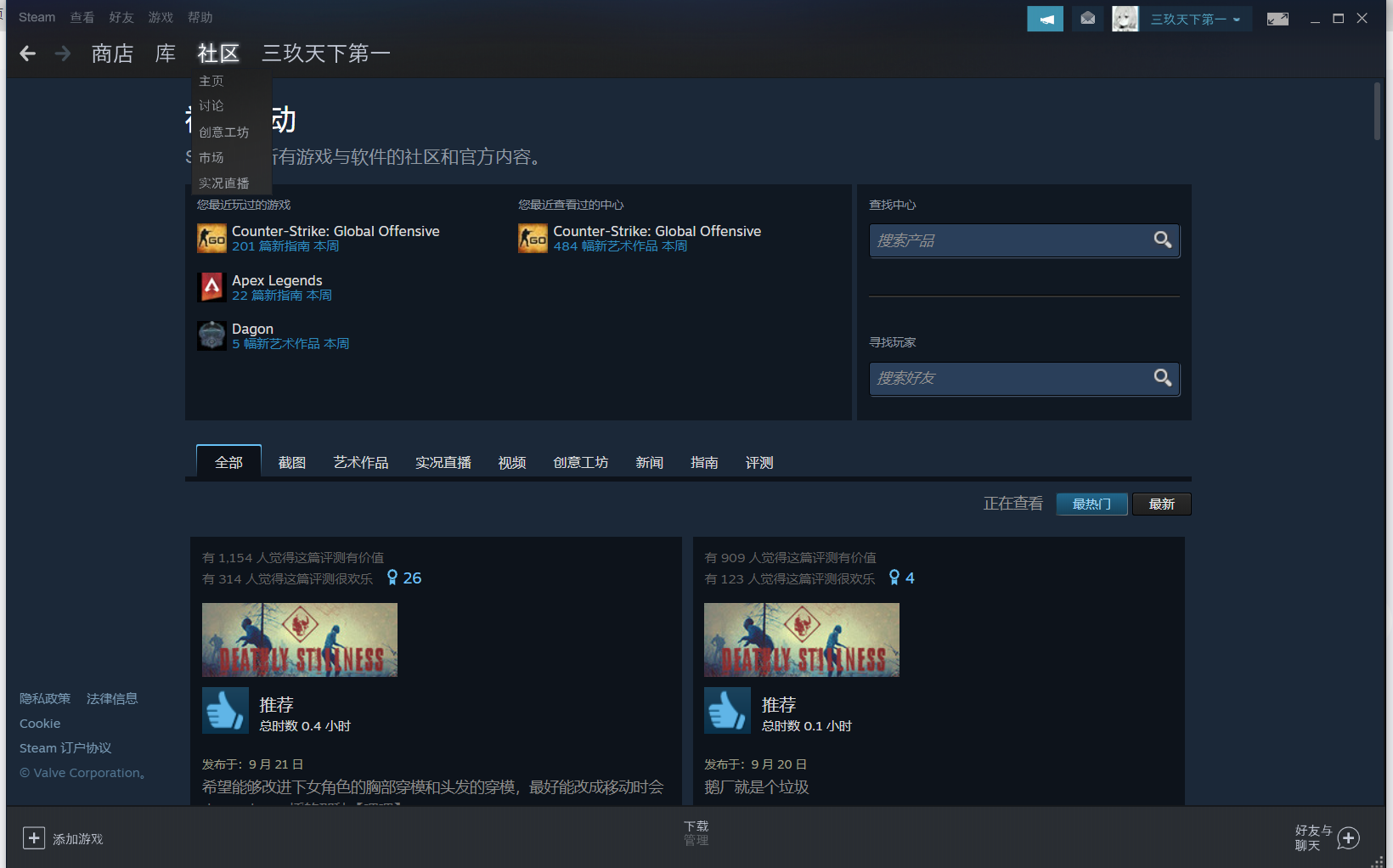Open the 三玖天下第一 account dropdown
Image resolution: width=1393 pixels, height=868 pixels.
(1195, 19)
